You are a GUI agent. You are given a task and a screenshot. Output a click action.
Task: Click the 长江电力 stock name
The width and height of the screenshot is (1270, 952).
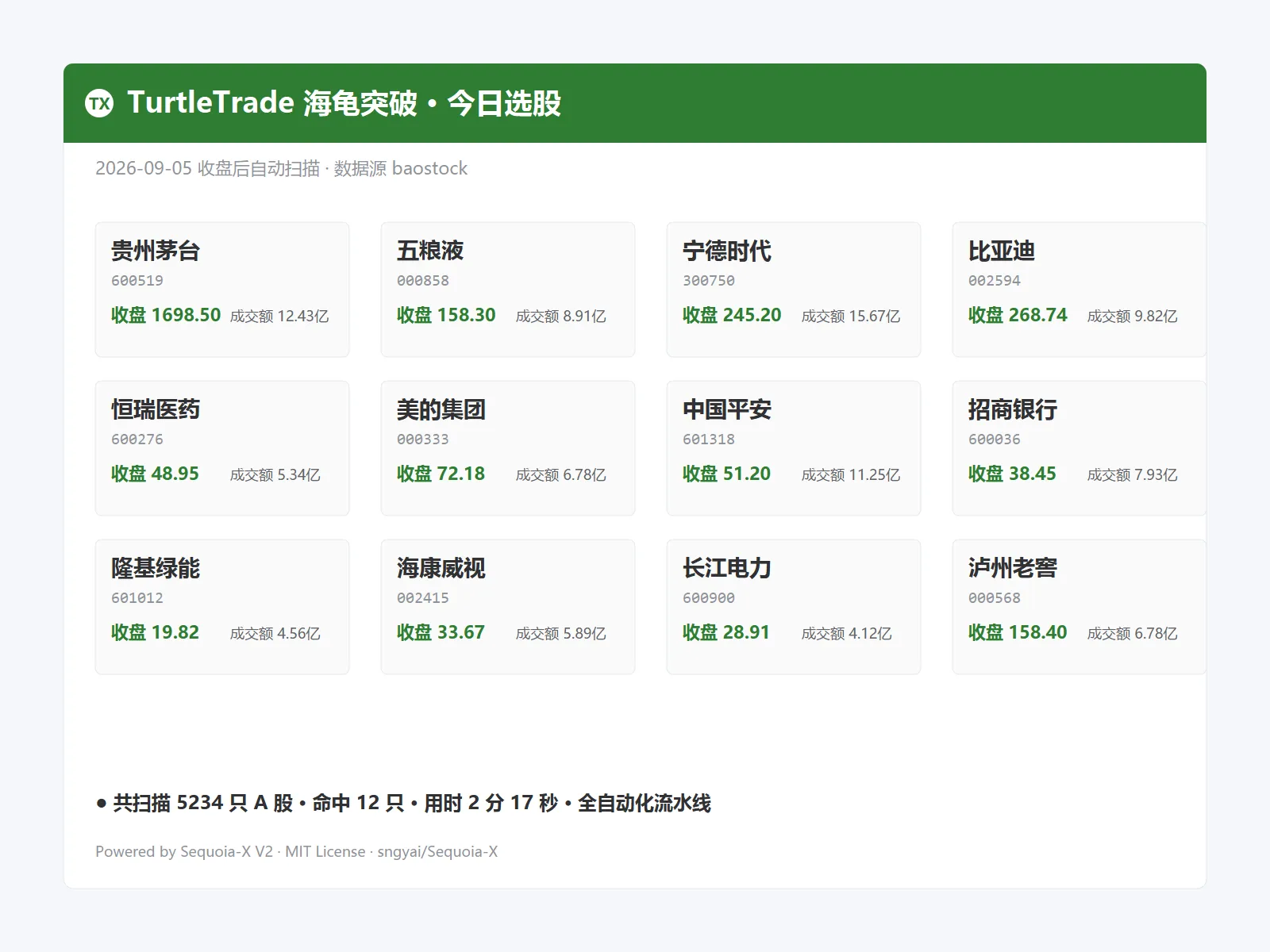click(x=727, y=568)
